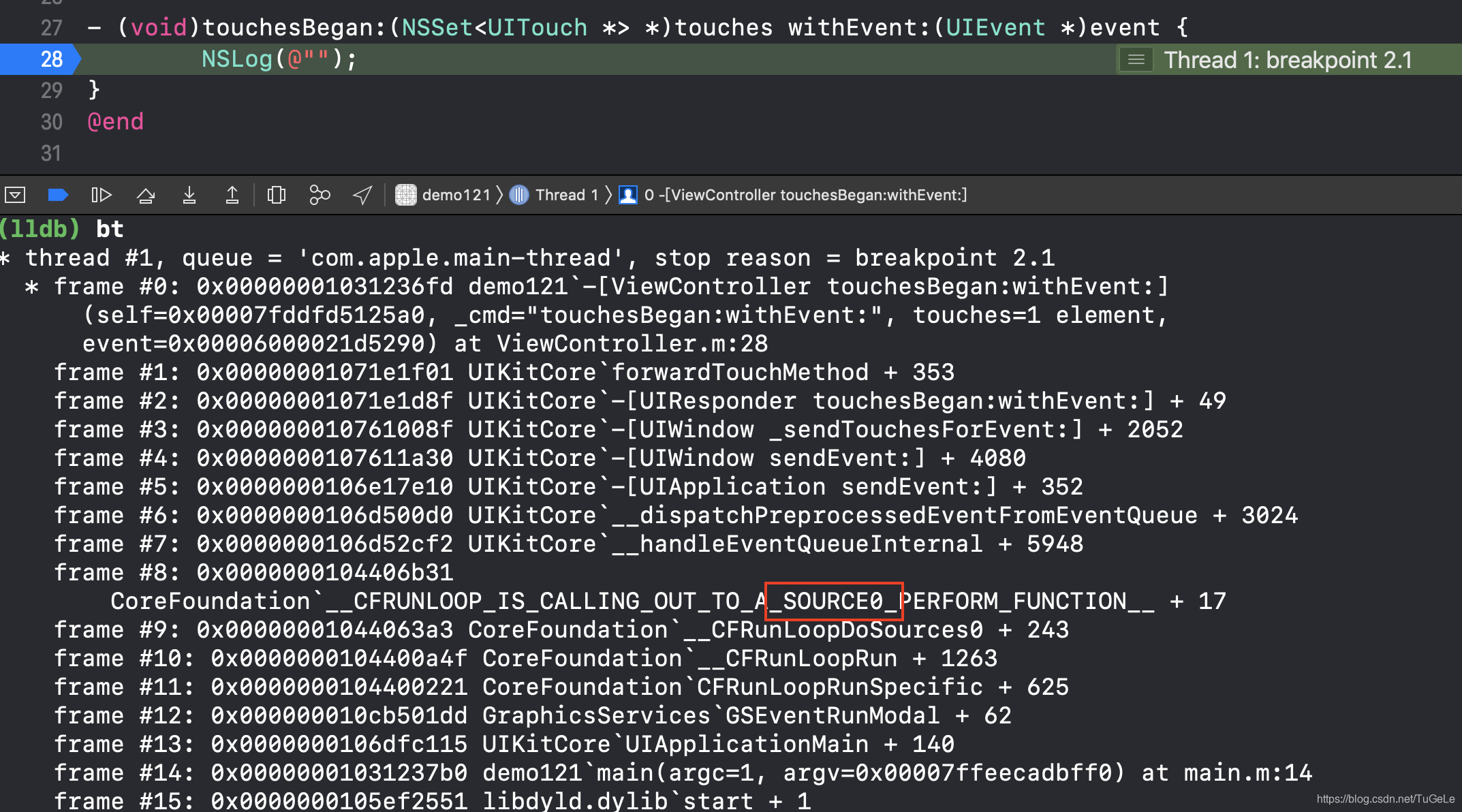Click frame #5 UIApplication sendEvent line
This screenshot has width=1462, height=812.
pyautogui.click(x=568, y=486)
